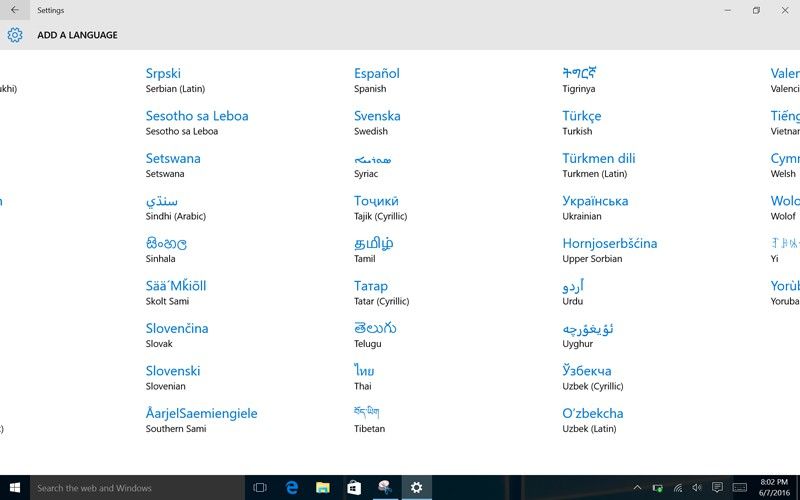Select the Thai language
800x500 pixels.
click(x=364, y=378)
